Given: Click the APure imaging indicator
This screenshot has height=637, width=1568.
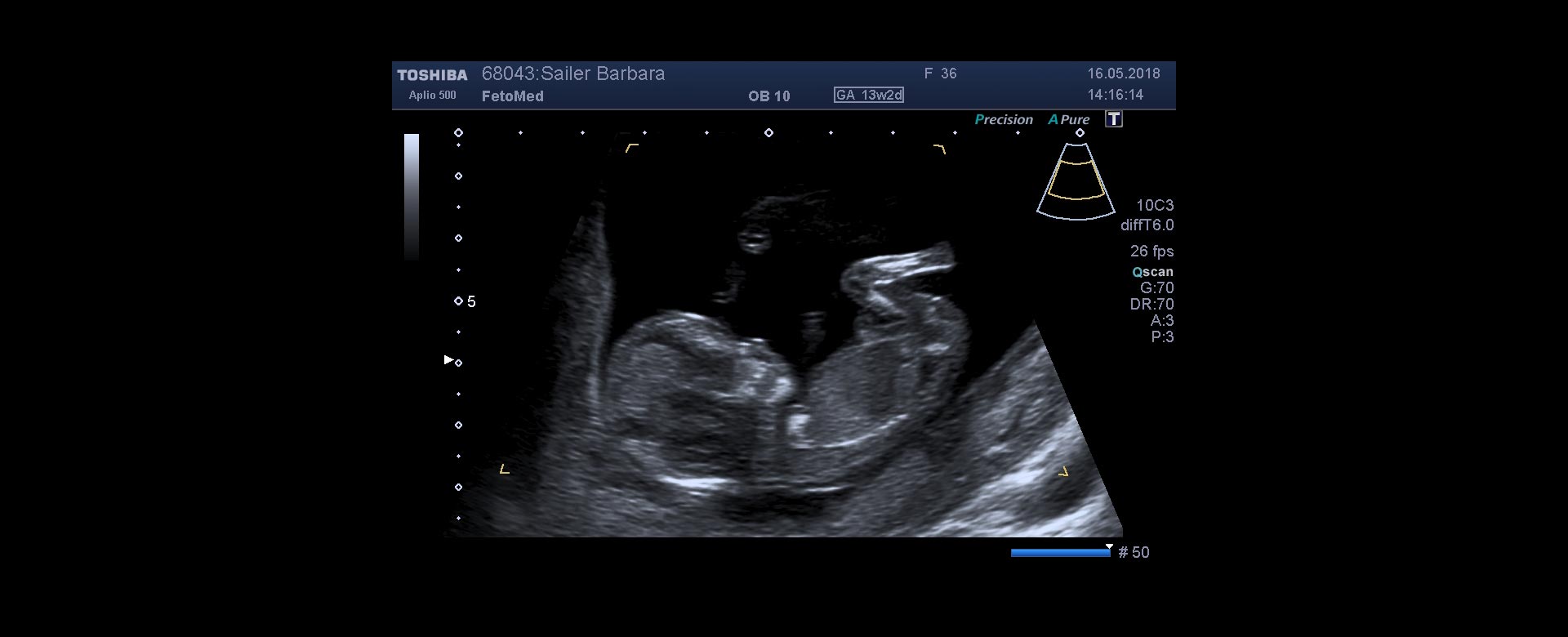Looking at the screenshot, I should 1069,119.
